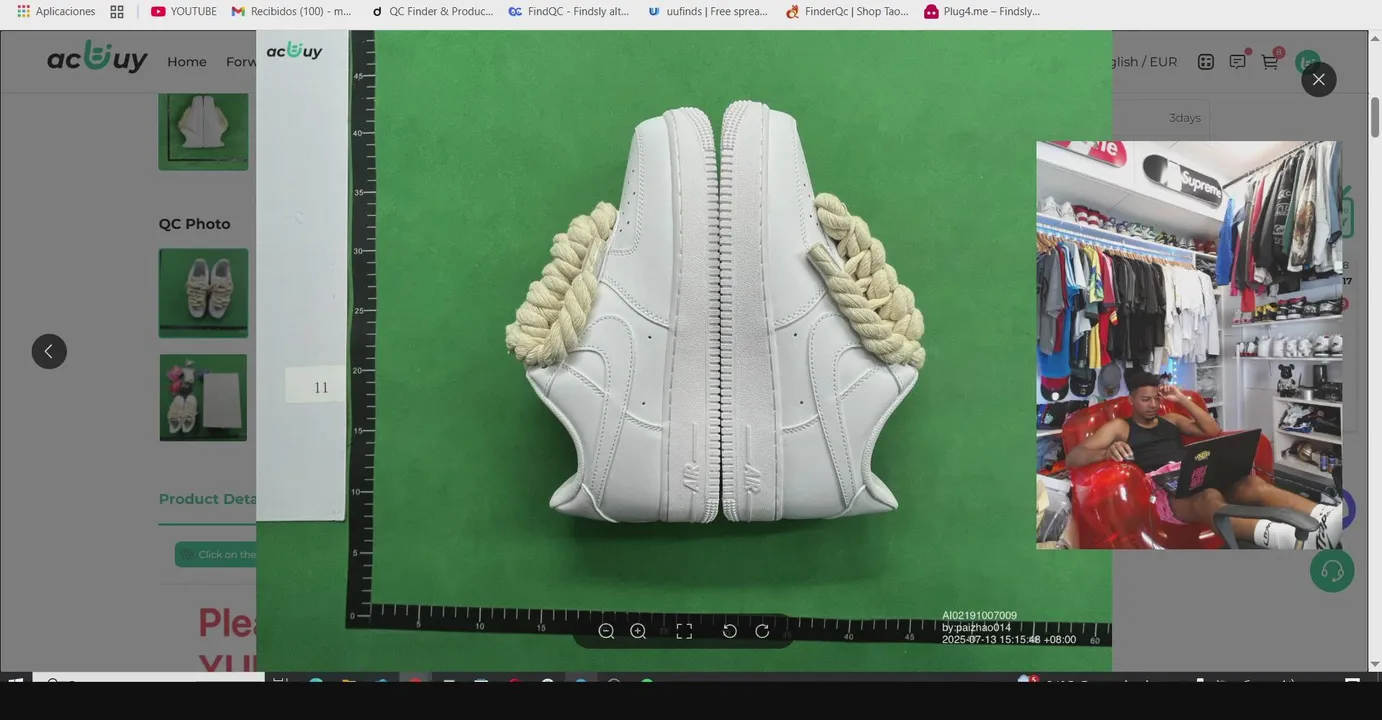Go to the previous QC photo
Image resolution: width=1382 pixels, height=720 pixels.
point(49,351)
